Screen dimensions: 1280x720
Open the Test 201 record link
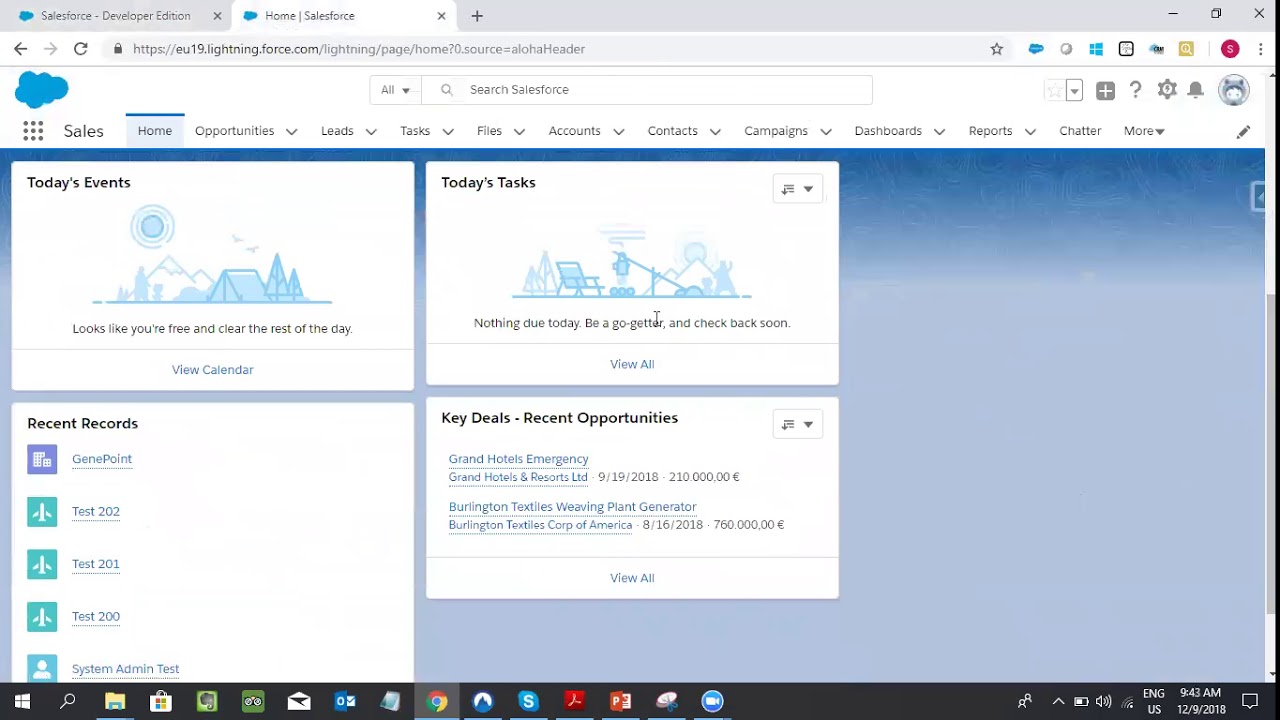96,564
